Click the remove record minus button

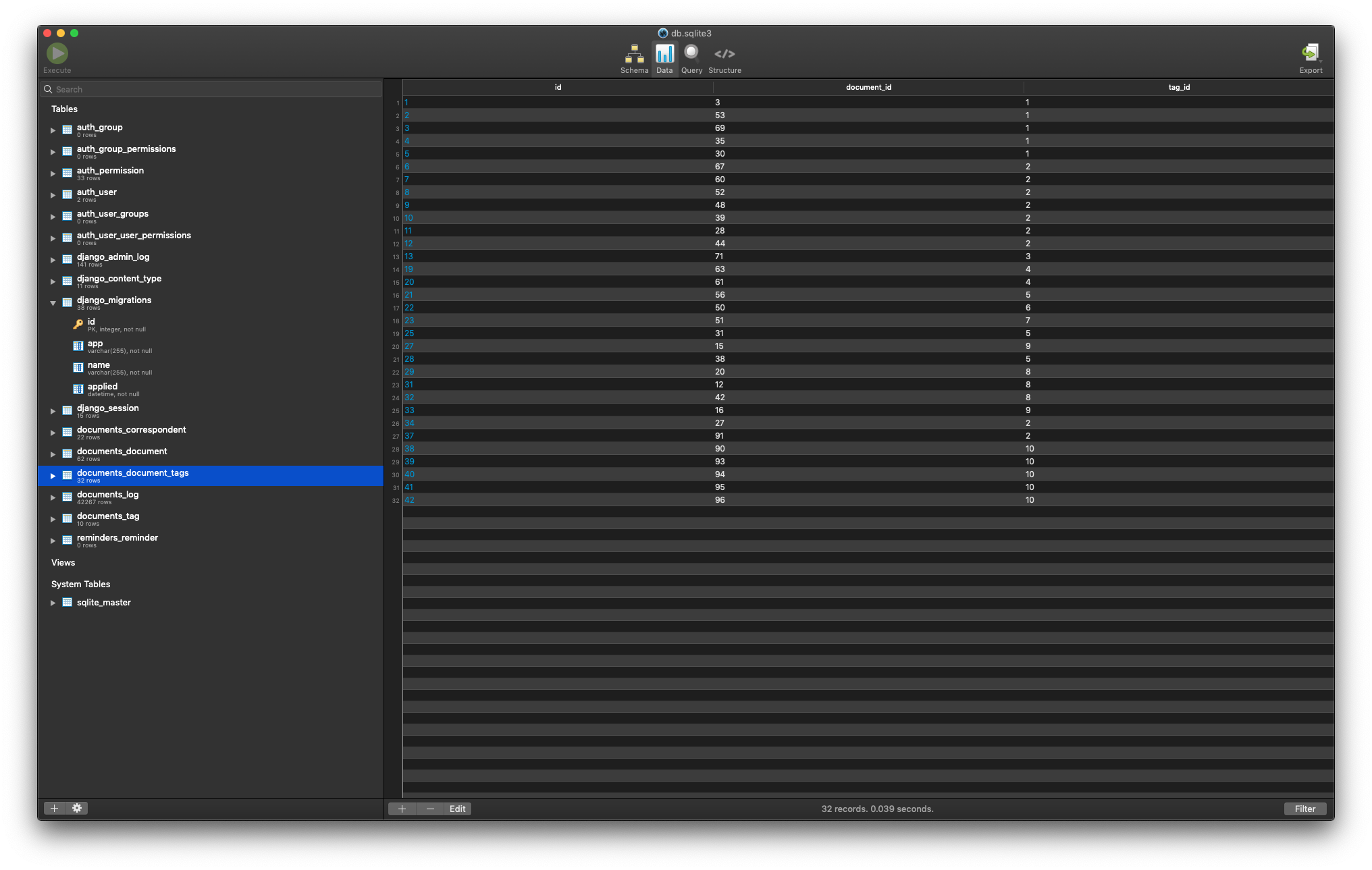tap(430, 809)
